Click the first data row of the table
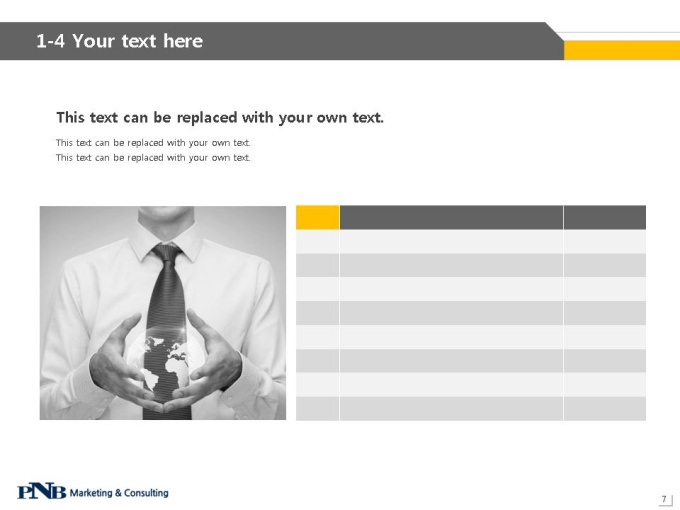This screenshot has width=680, height=510. pos(471,242)
